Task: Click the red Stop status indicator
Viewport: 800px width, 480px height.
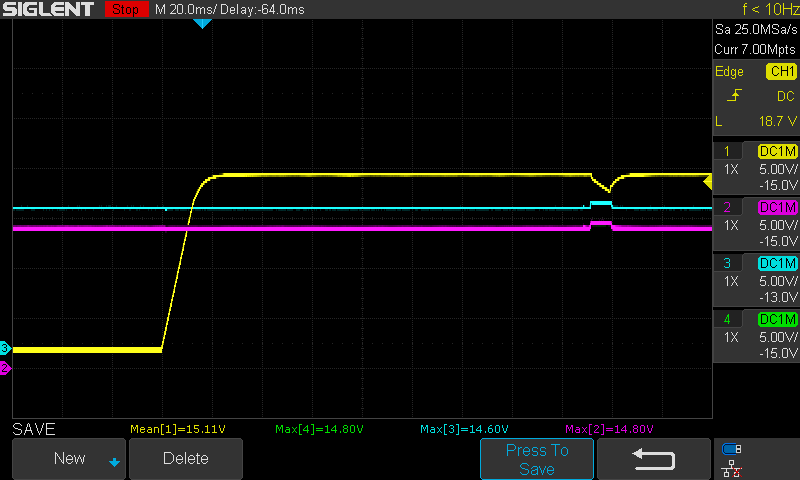Action: pyautogui.click(x=126, y=9)
